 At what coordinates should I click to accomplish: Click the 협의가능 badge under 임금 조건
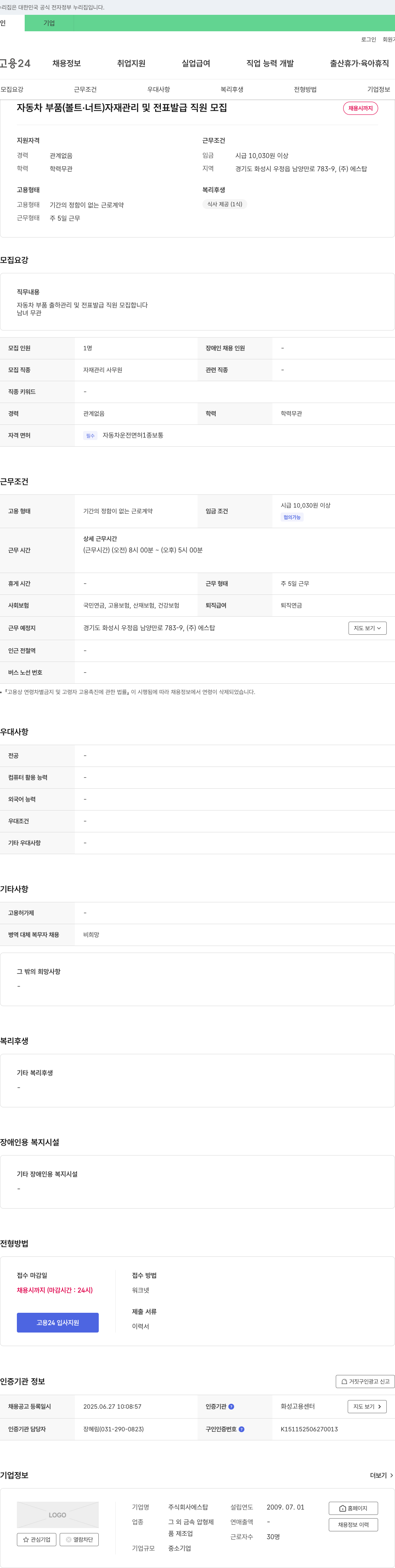click(292, 517)
